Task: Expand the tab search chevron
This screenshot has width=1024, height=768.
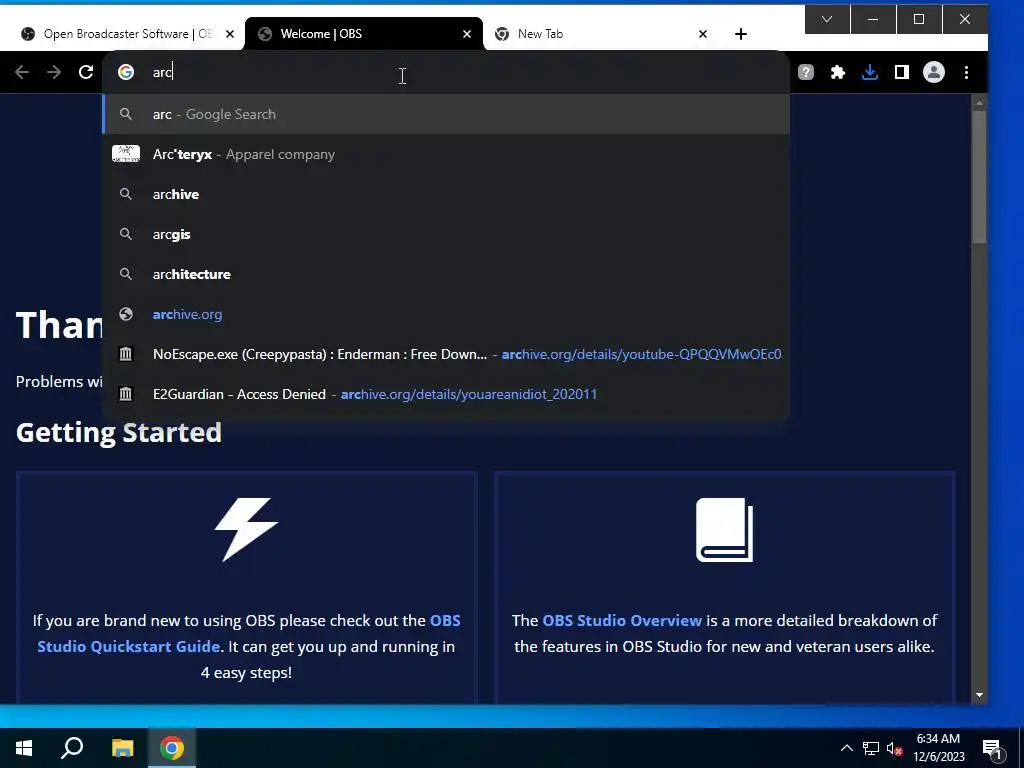Action: [x=827, y=19]
